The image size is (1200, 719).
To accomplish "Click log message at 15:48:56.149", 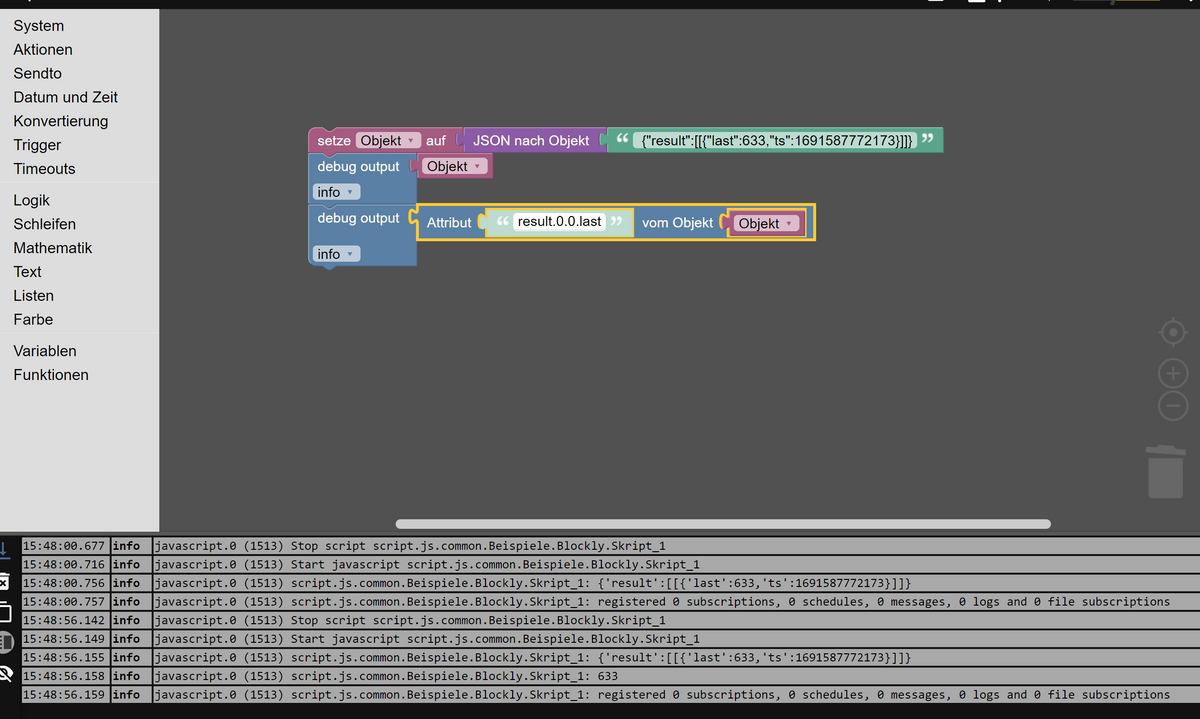I will (676, 639).
